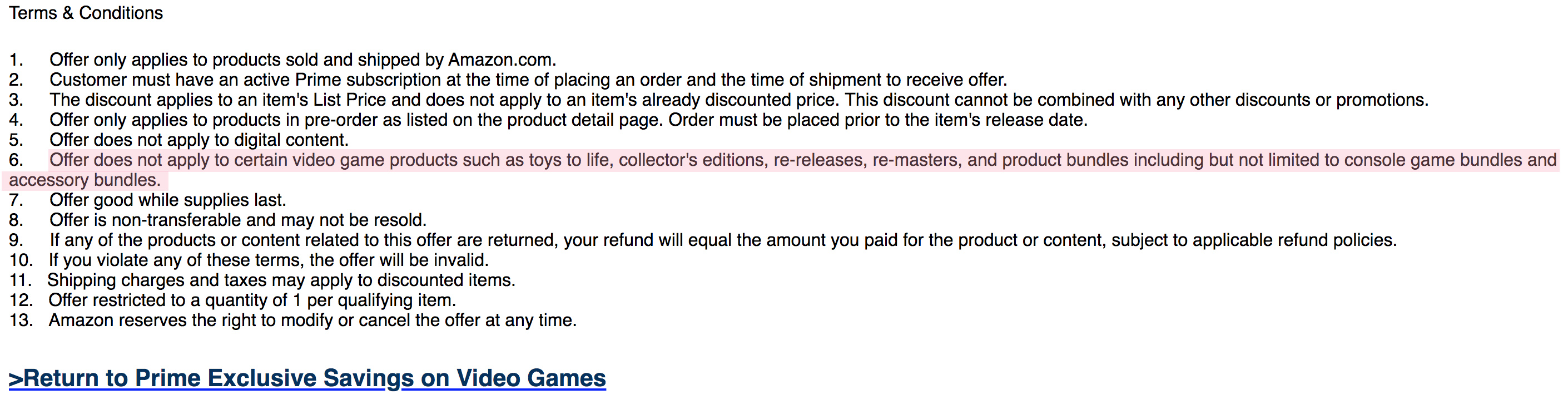Viewport: 1568px width, 414px height.
Task: Click the number 6. list marker
Action: 16,160
